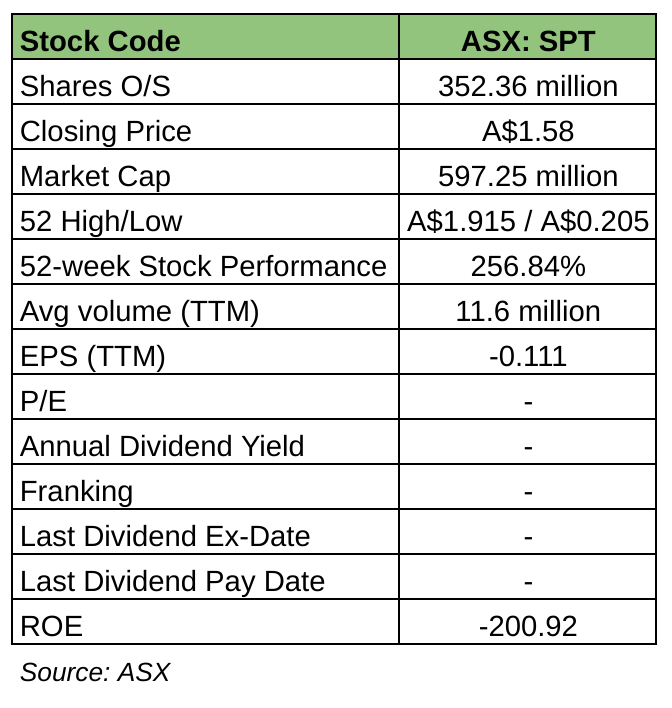The image size is (672, 708).
Task: Click the Avg volume (TTM) label
Action: 139,312
